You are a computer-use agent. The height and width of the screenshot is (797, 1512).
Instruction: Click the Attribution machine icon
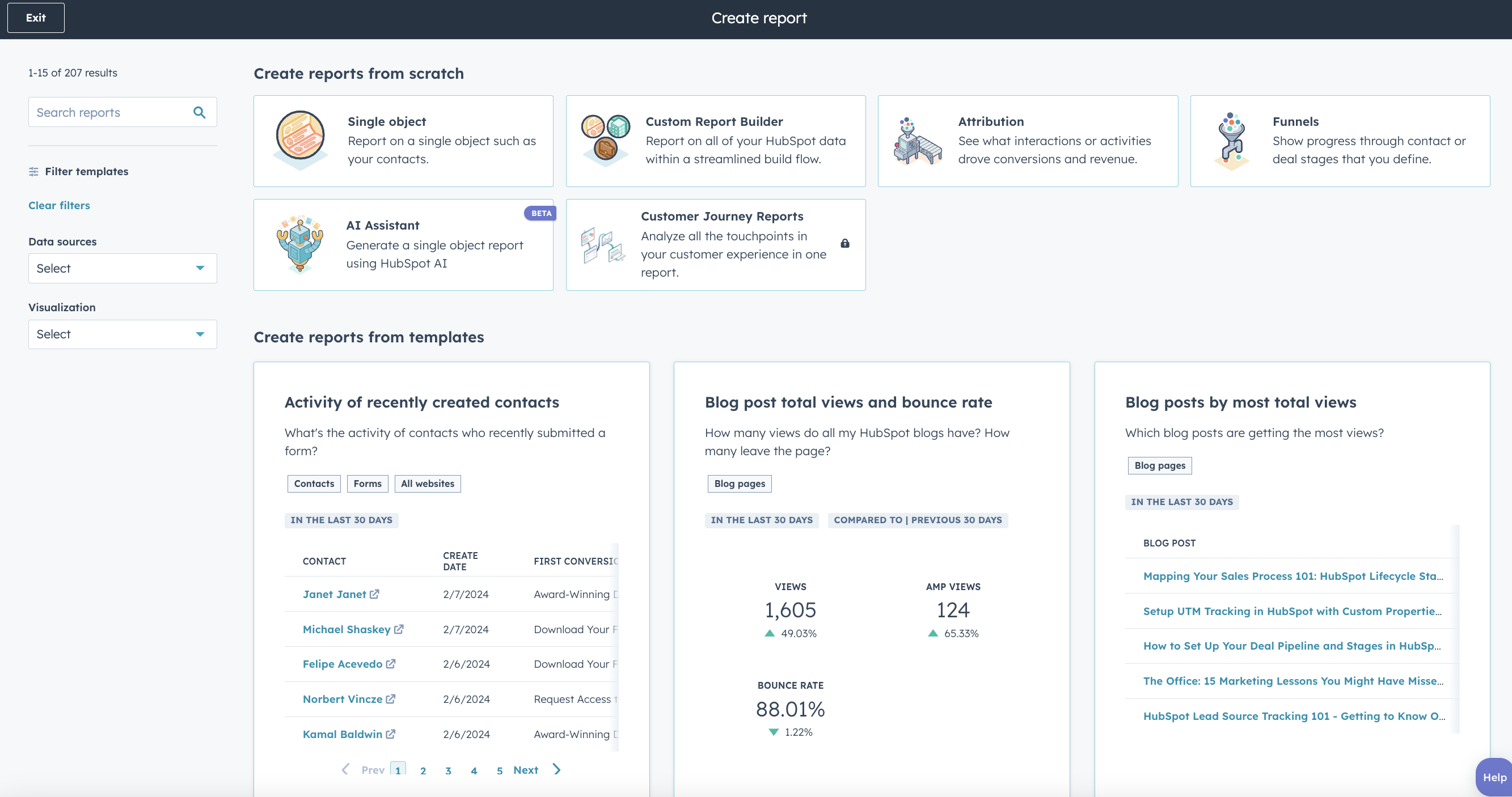[x=918, y=141]
